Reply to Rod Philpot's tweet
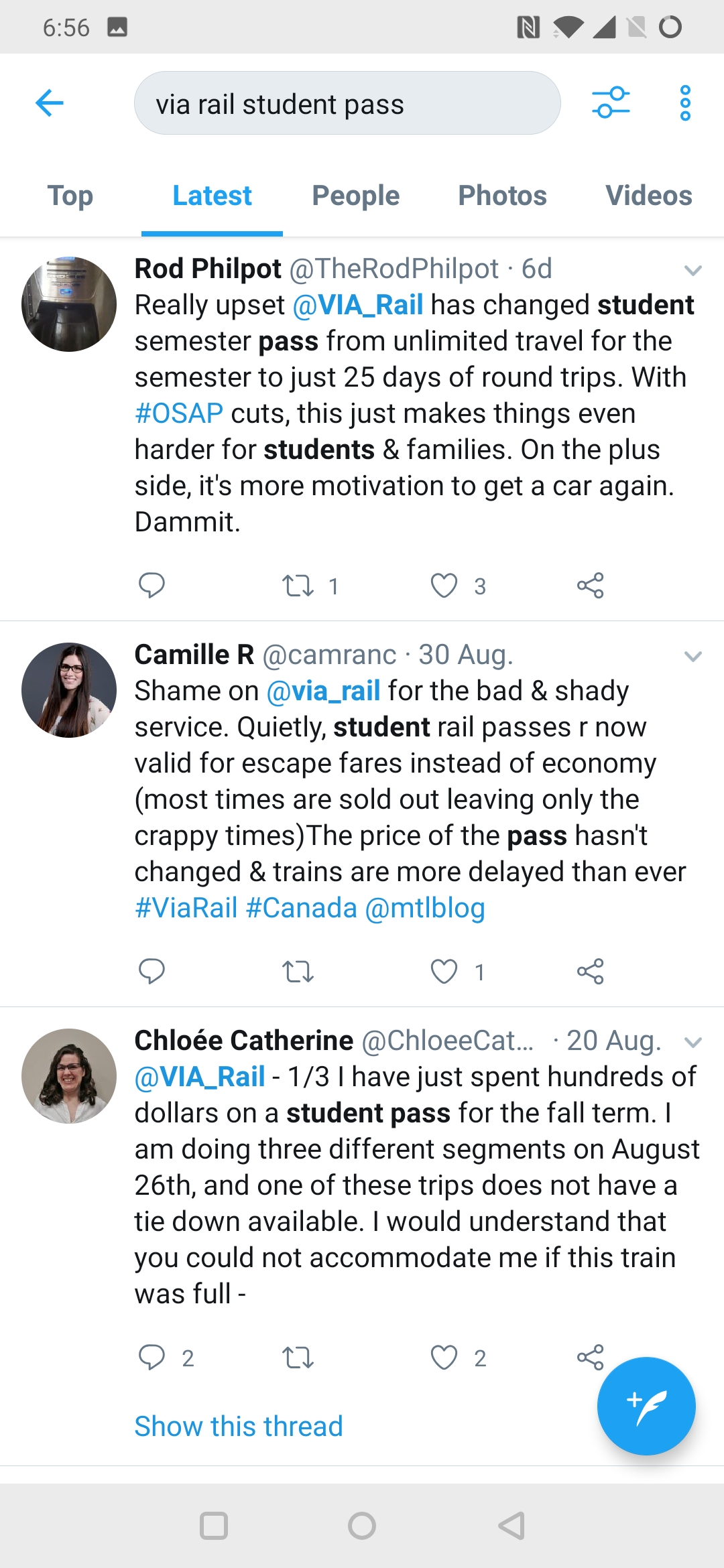The height and width of the screenshot is (1568, 724). pyautogui.click(x=152, y=586)
